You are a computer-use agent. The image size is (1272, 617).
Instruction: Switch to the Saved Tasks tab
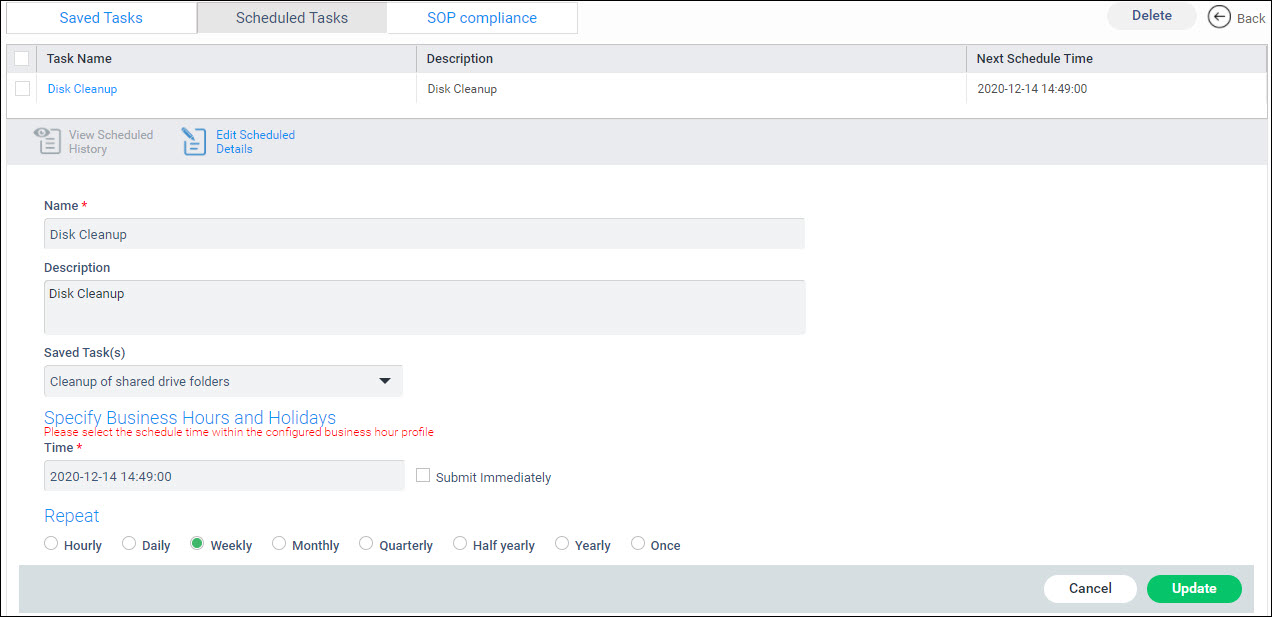point(100,17)
